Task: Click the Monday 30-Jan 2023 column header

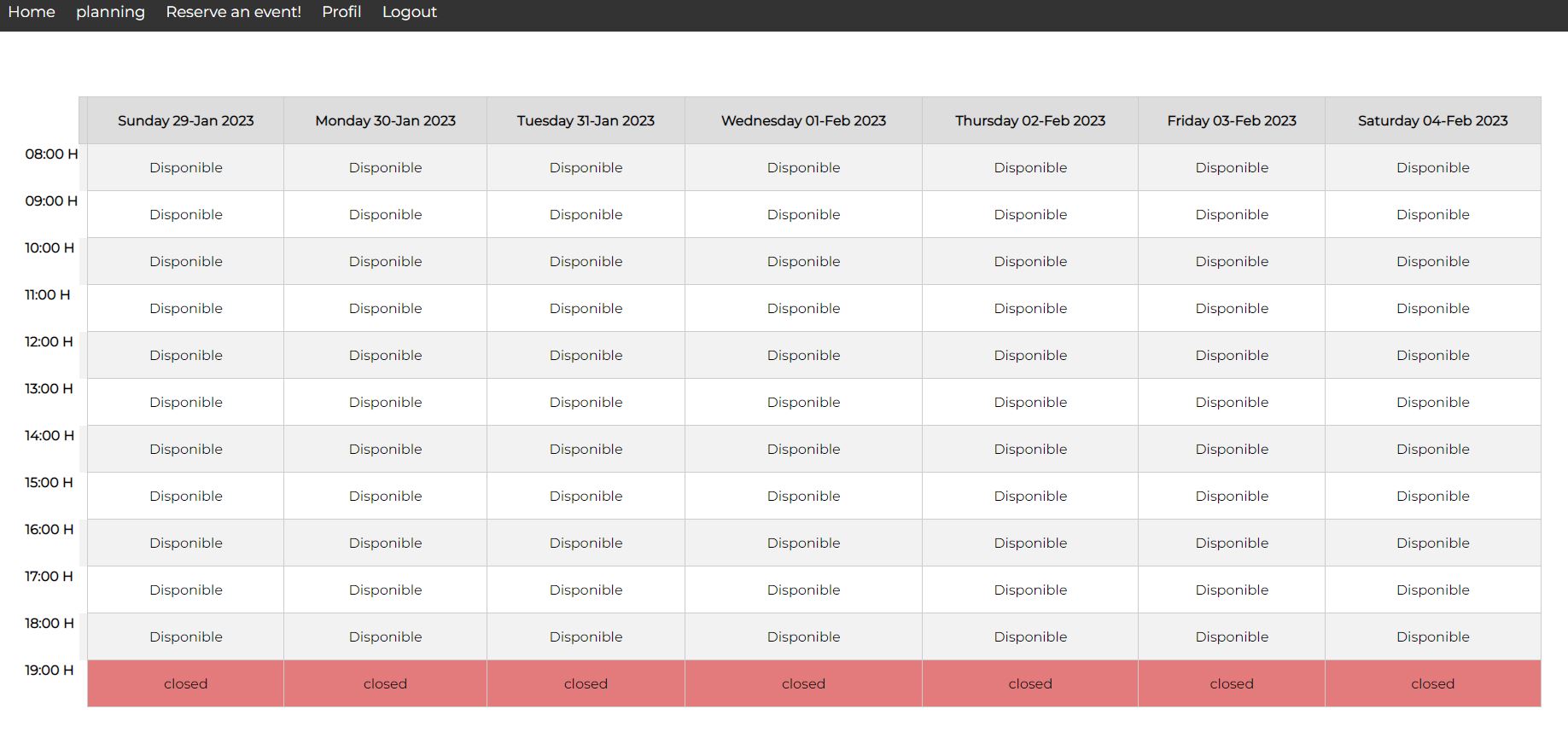Action: 385,121
